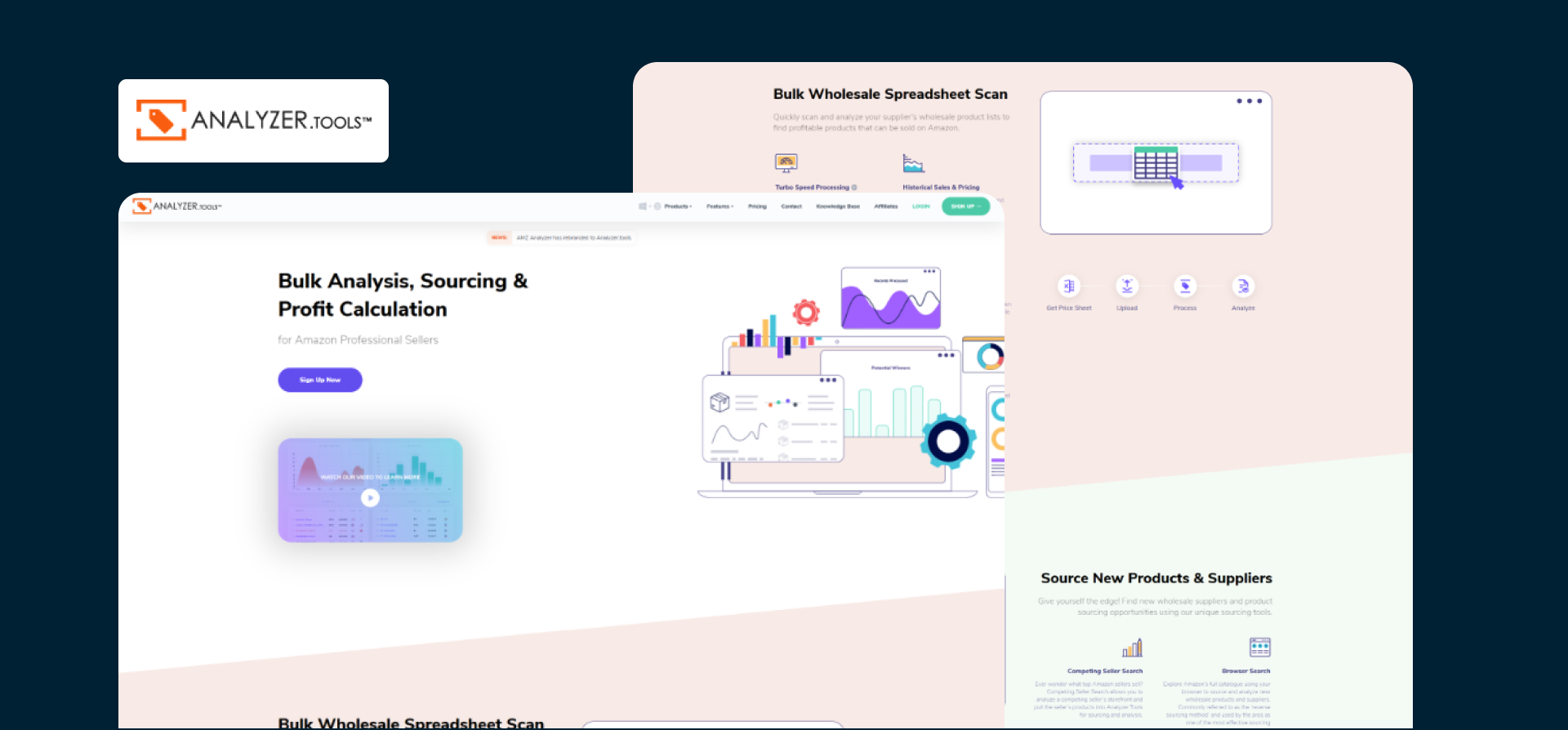Click the red gear in the hero illustration

tap(806, 312)
